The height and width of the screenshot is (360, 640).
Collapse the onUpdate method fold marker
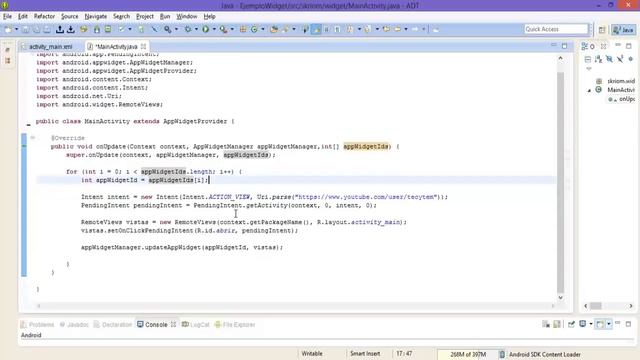click(33, 138)
